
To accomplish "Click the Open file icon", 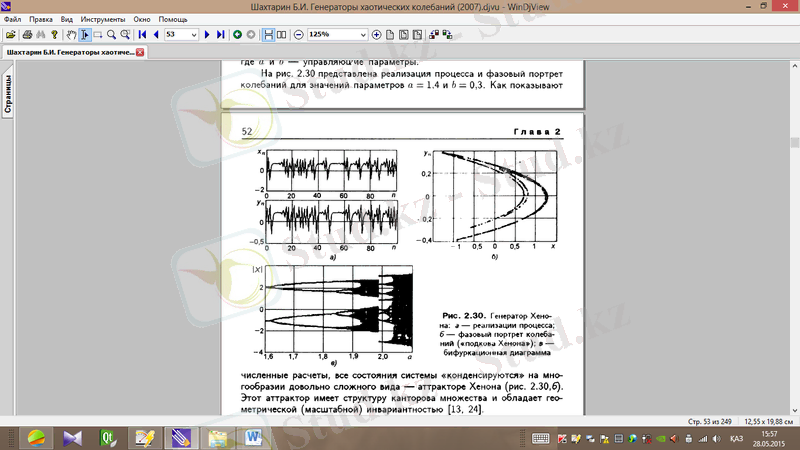I will click(9, 34).
